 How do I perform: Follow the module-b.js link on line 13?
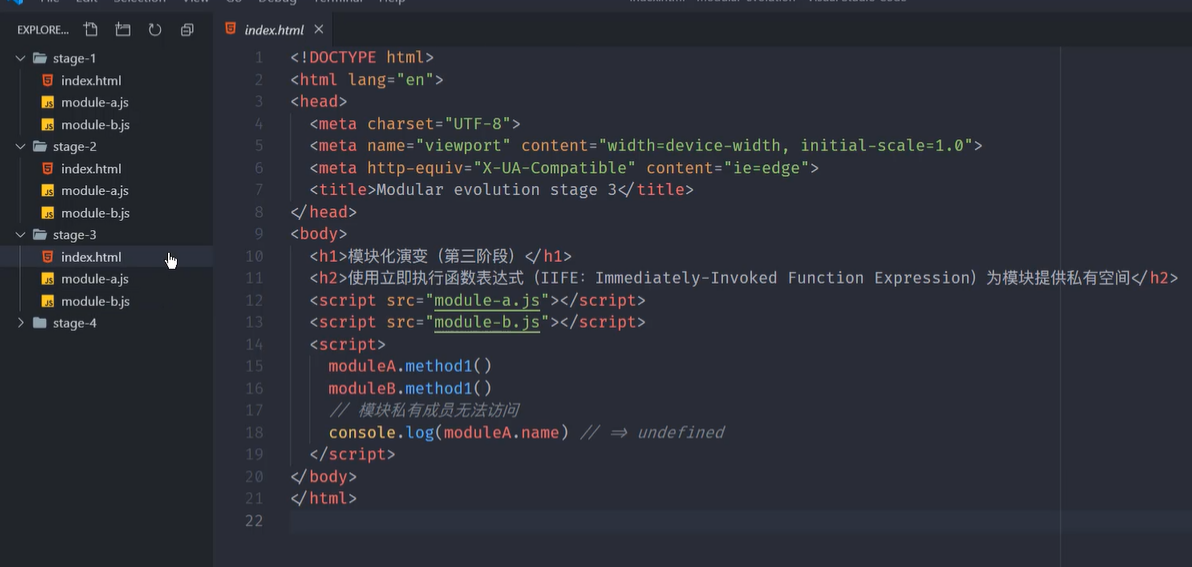[487, 322]
